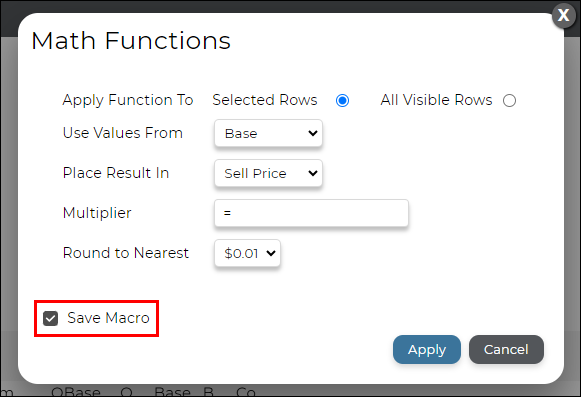Uncheck the Save Macro checkbox

50,318
